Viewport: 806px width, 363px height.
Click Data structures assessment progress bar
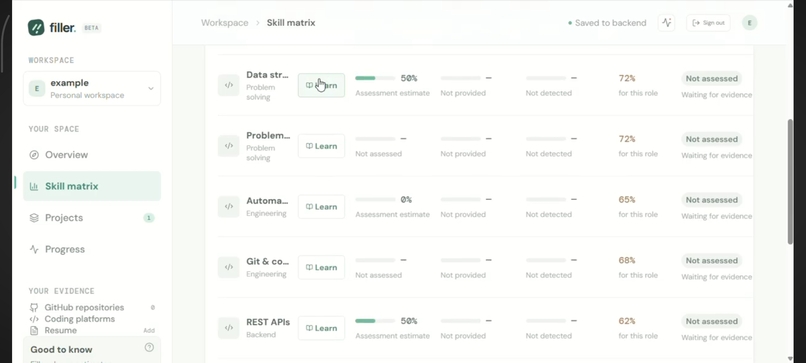pyautogui.click(x=375, y=78)
